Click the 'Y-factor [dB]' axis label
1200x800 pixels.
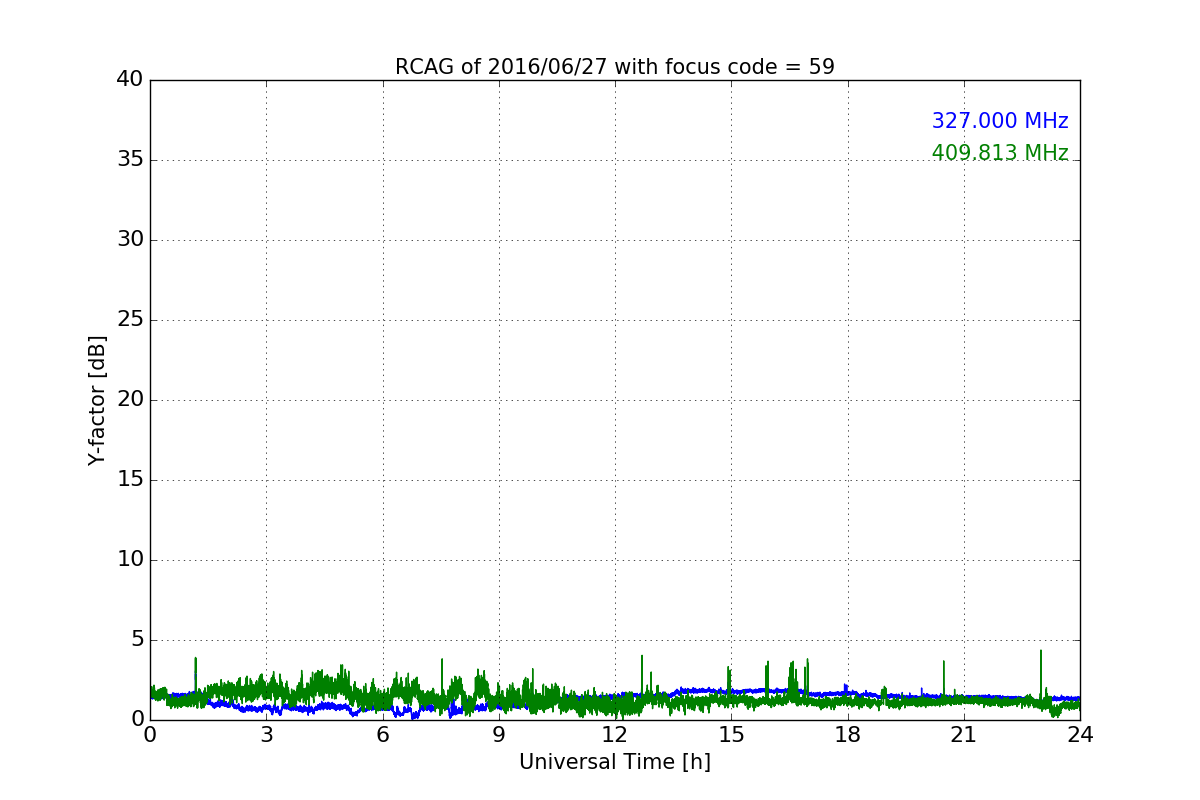[97, 400]
